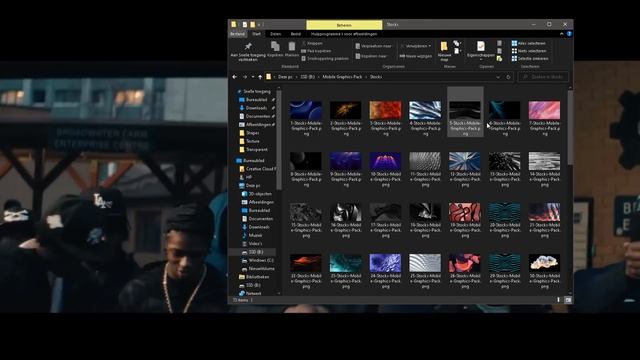Switch to large thumbnails view icon in status bar
Viewport: 640px width, 360px height.
(x=568, y=300)
